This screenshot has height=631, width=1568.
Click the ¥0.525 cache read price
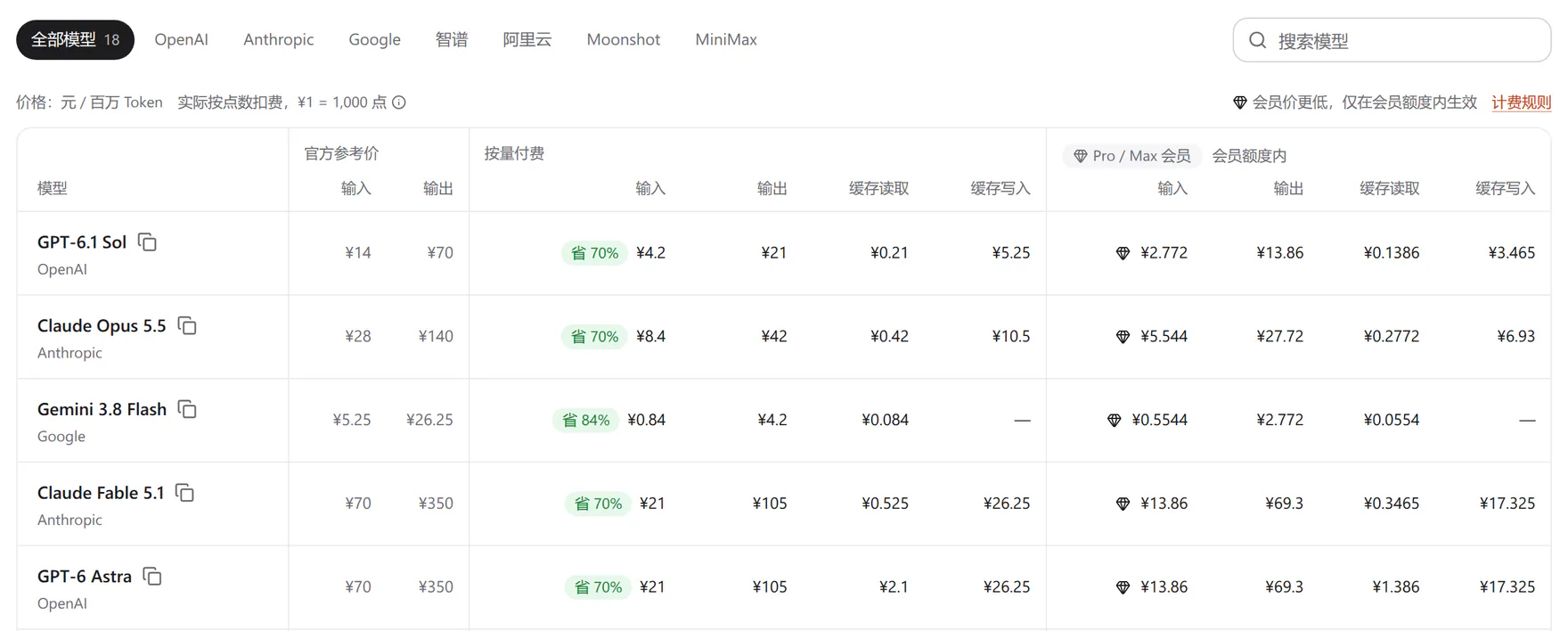[x=885, y=504]
